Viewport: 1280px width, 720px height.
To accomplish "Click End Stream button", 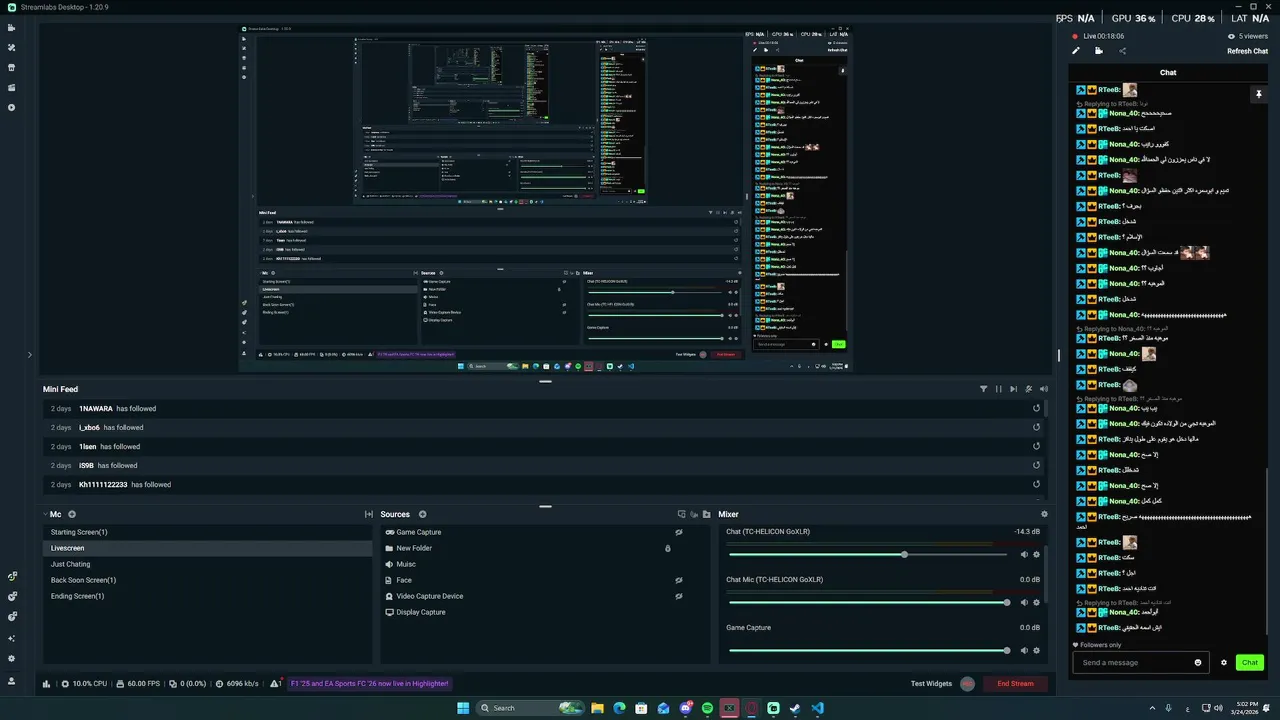I will click(x=1015, y=684).
